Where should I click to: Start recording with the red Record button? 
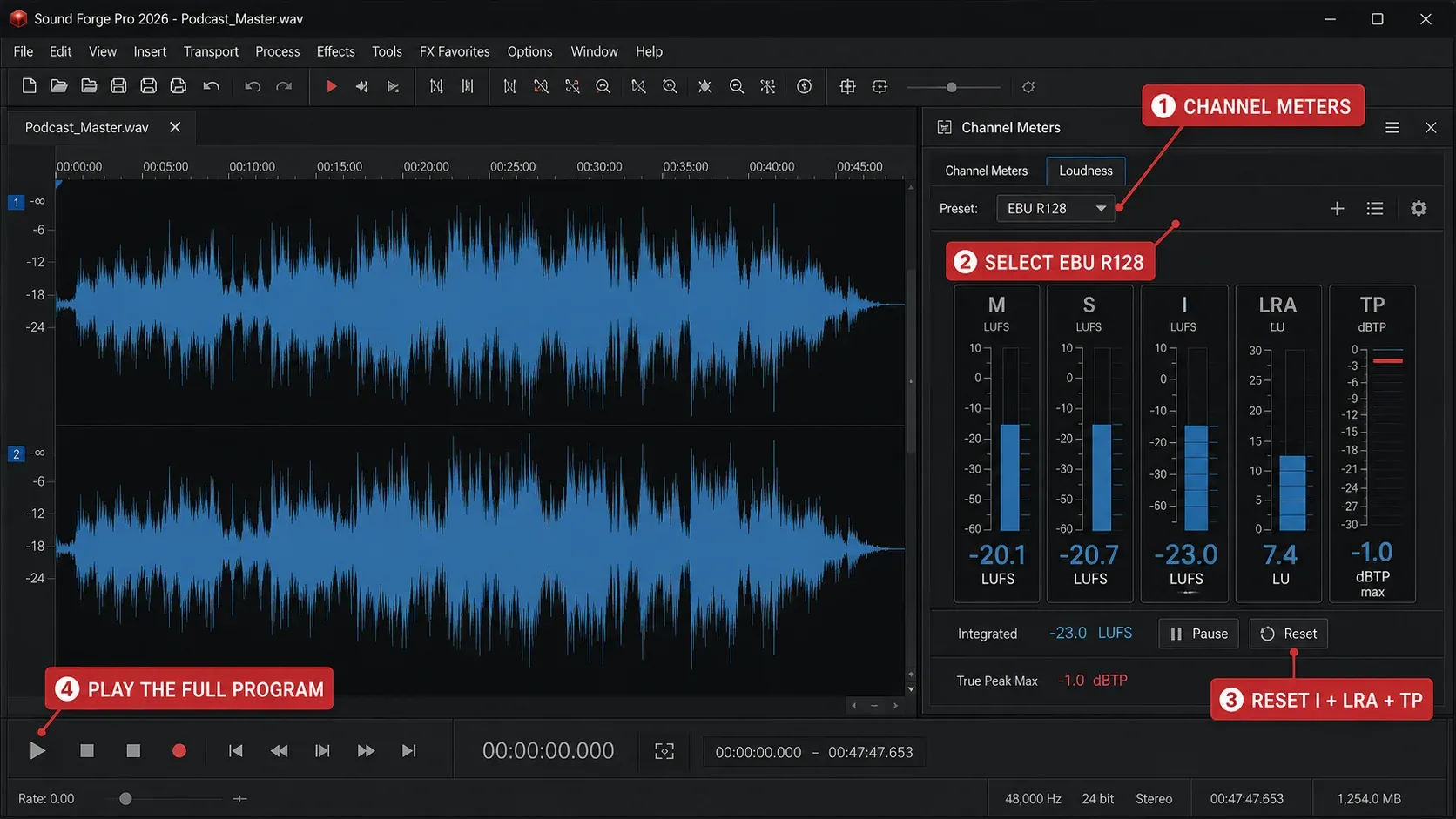point(179,750)
